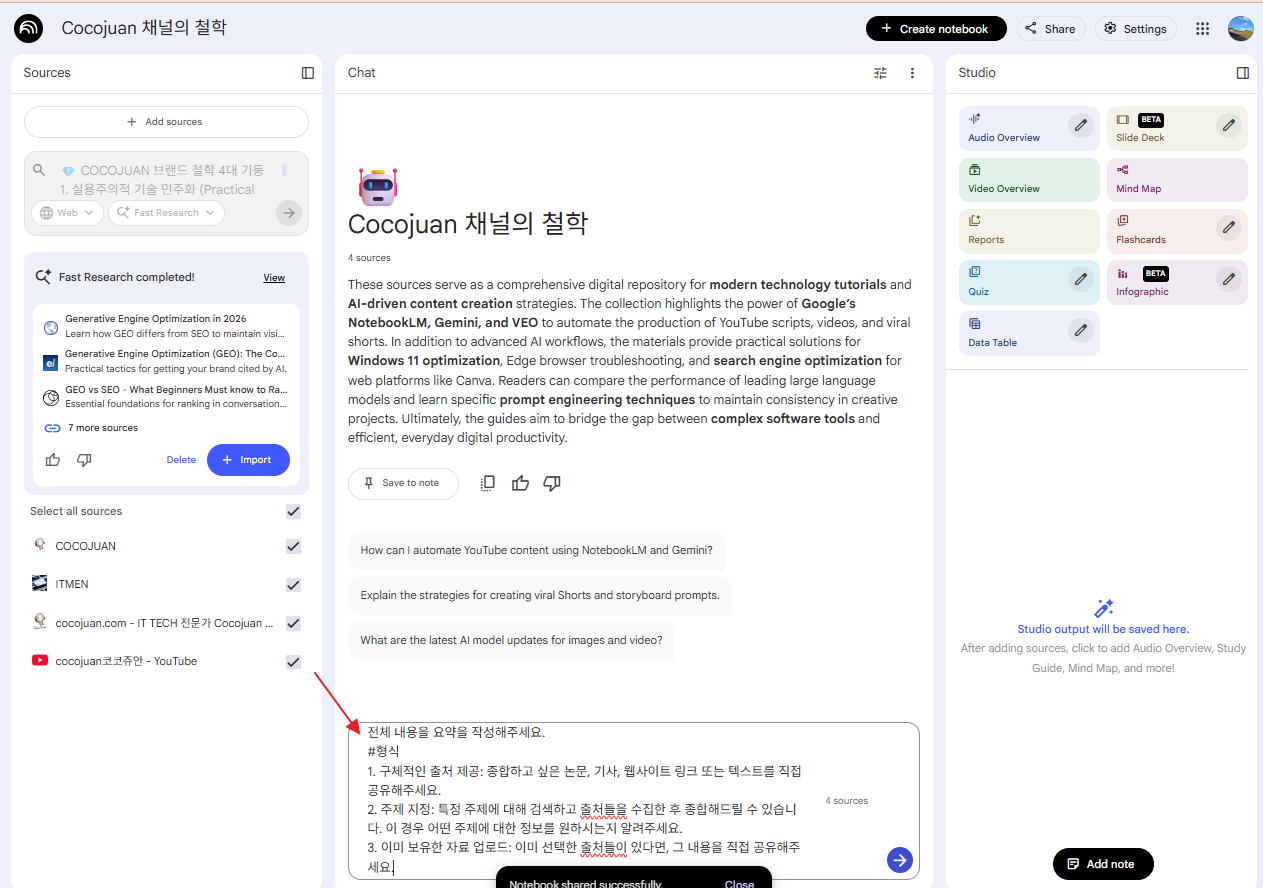Select suggestion about automating YouTube content
1263x888 pixels.
(x=537, y=550)
